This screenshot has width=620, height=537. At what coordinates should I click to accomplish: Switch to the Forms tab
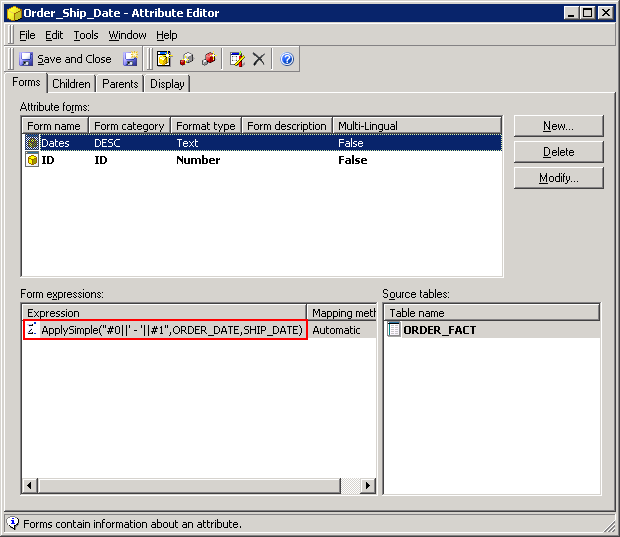(x=26, y=82)
